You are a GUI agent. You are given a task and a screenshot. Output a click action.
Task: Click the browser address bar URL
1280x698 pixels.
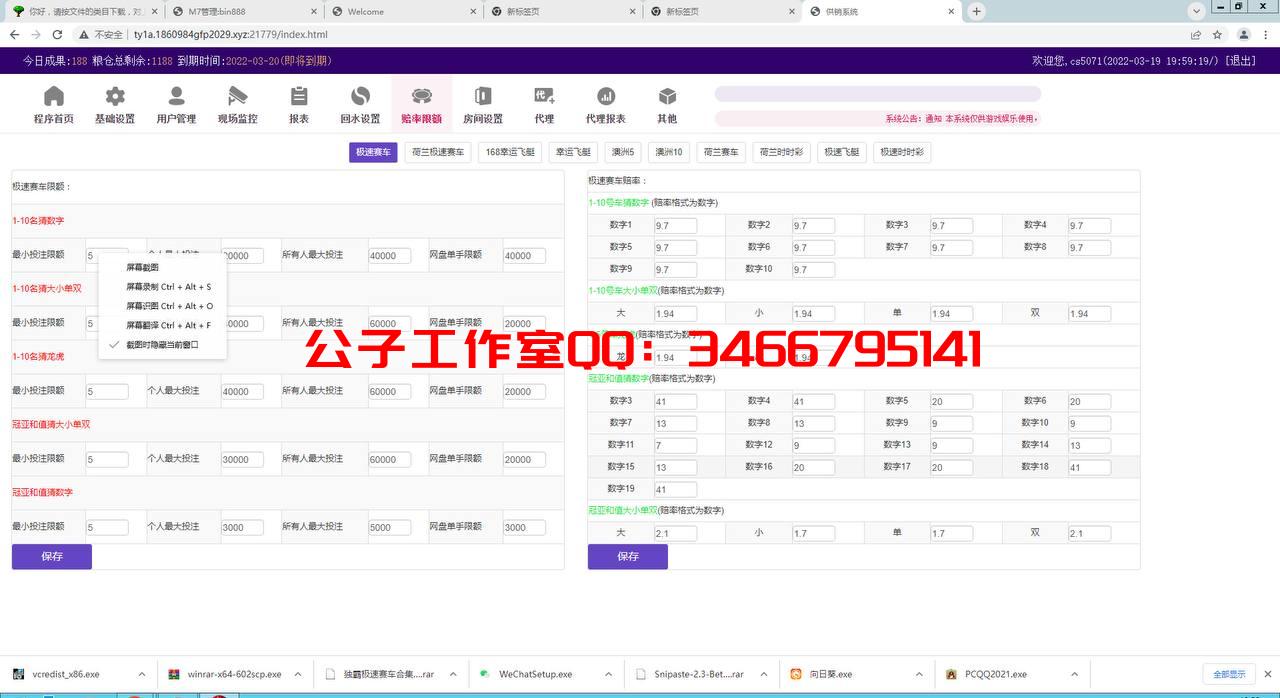pos(230,34)
